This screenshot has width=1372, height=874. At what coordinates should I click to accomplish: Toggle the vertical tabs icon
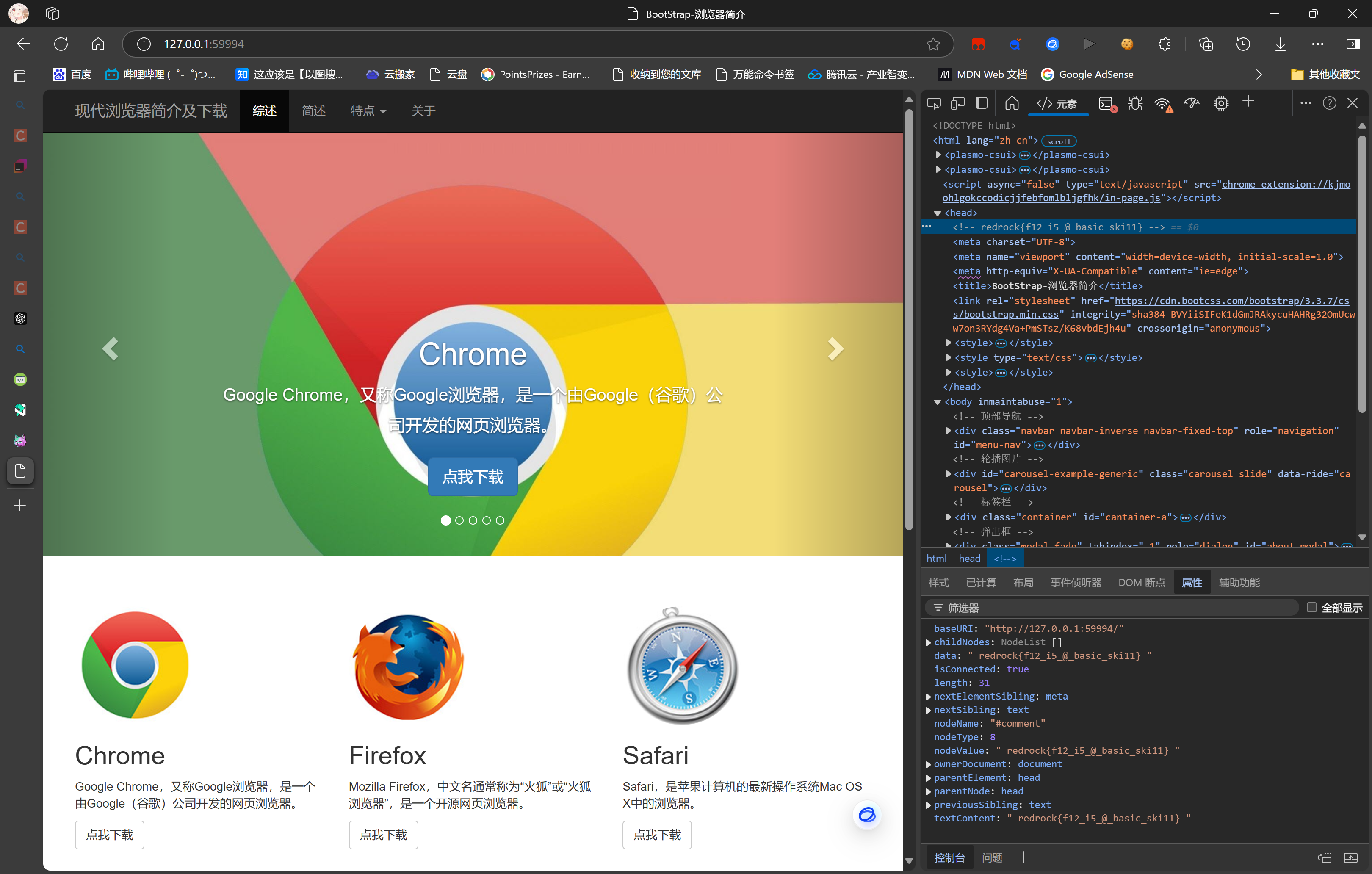[x=19, y=75]
